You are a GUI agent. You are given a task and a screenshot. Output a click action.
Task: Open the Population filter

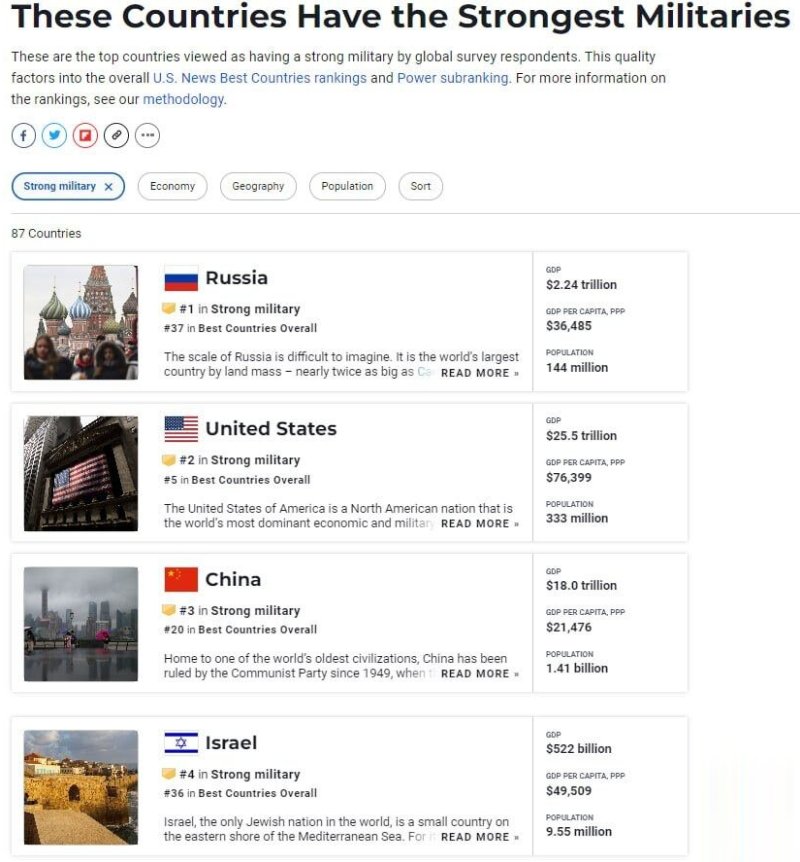347,187
